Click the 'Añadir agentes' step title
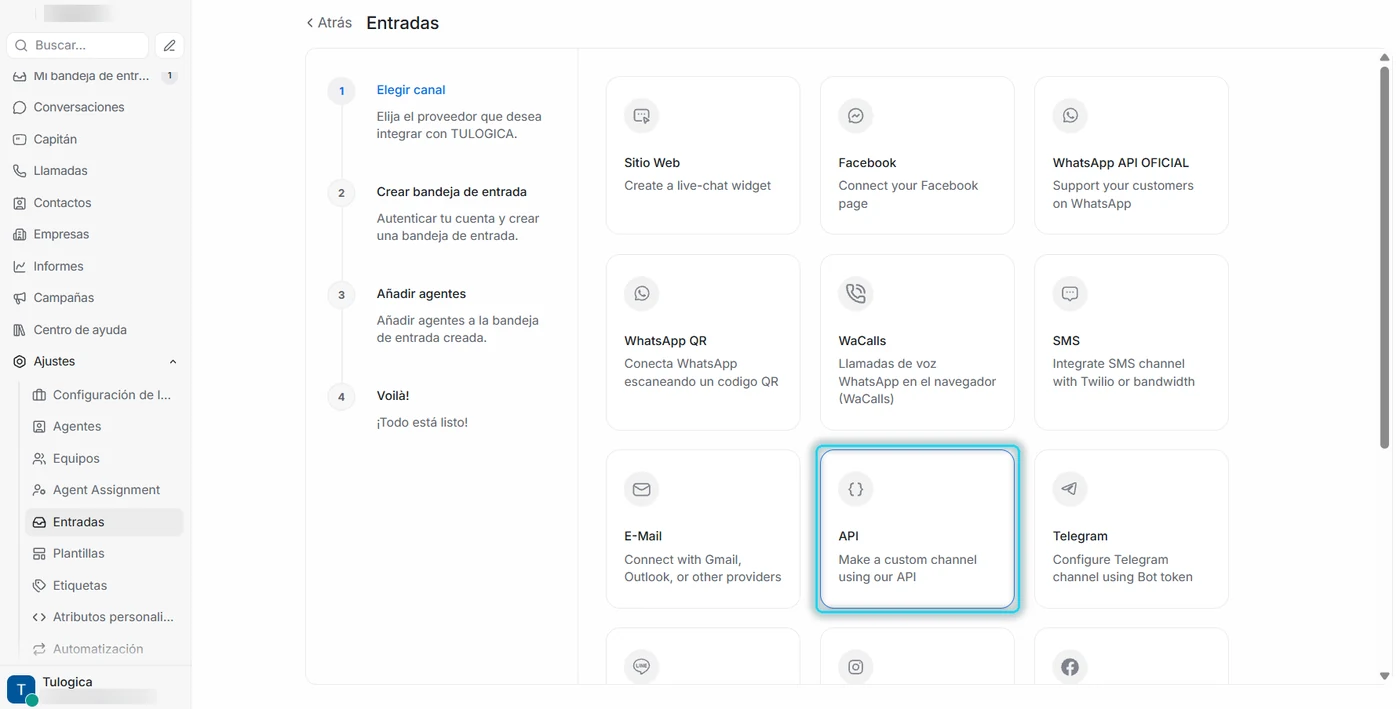 421,294
